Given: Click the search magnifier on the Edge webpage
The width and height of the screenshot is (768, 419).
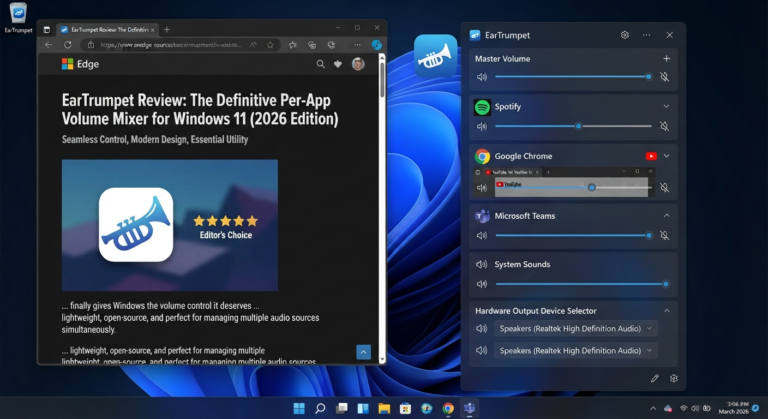Looking at the screenshot, I should coord(320,64).
